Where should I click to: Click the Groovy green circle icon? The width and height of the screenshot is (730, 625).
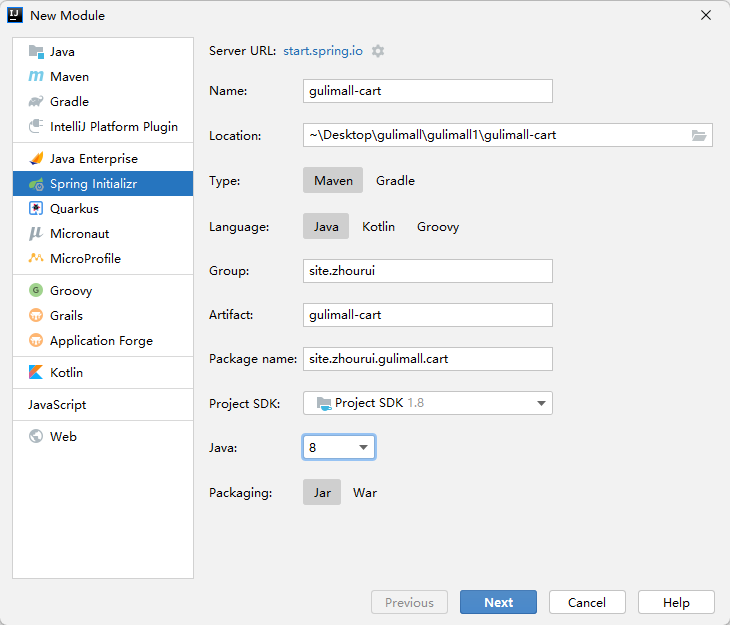pos(36,290)
